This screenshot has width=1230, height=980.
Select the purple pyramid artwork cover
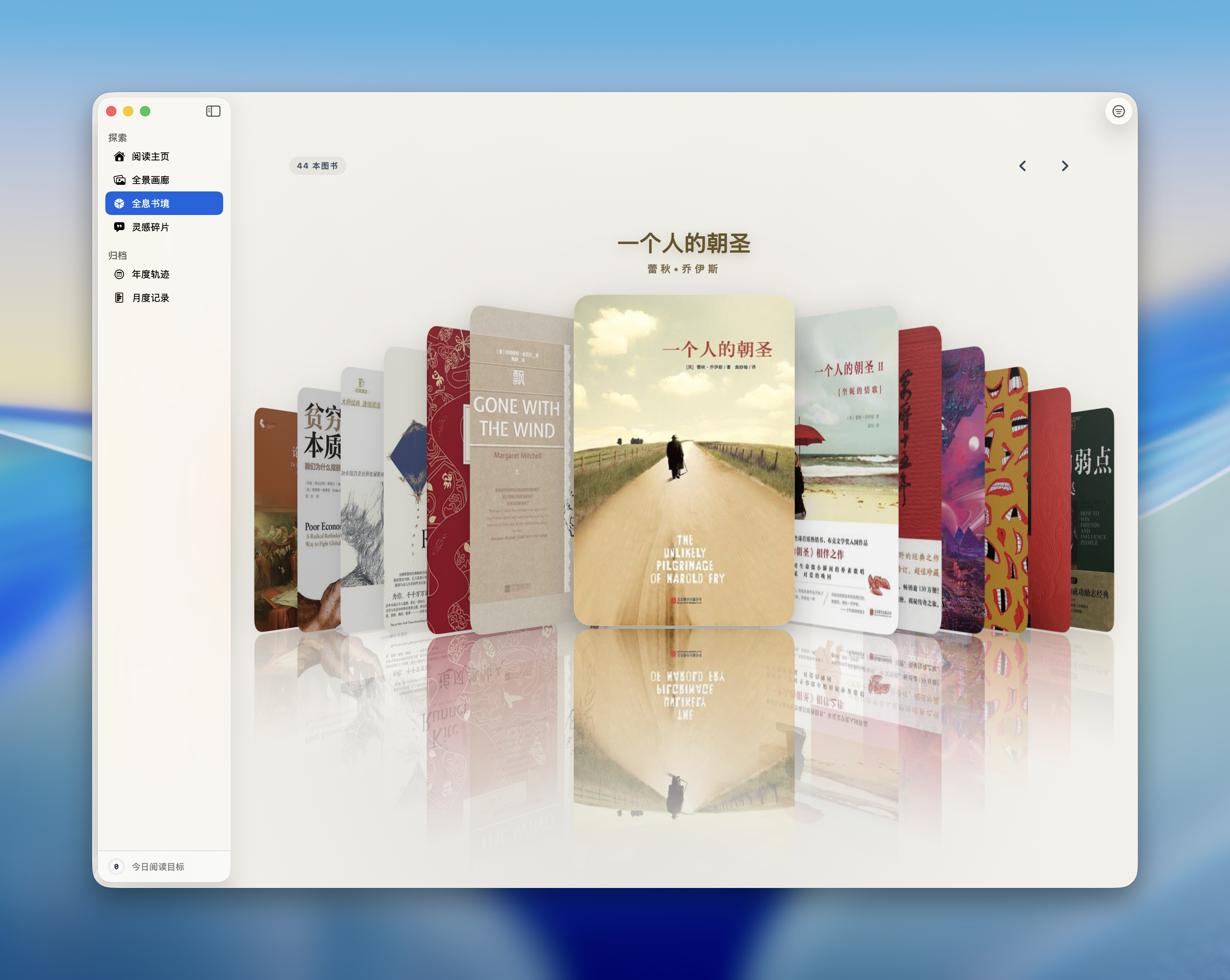tap(963, 489)
